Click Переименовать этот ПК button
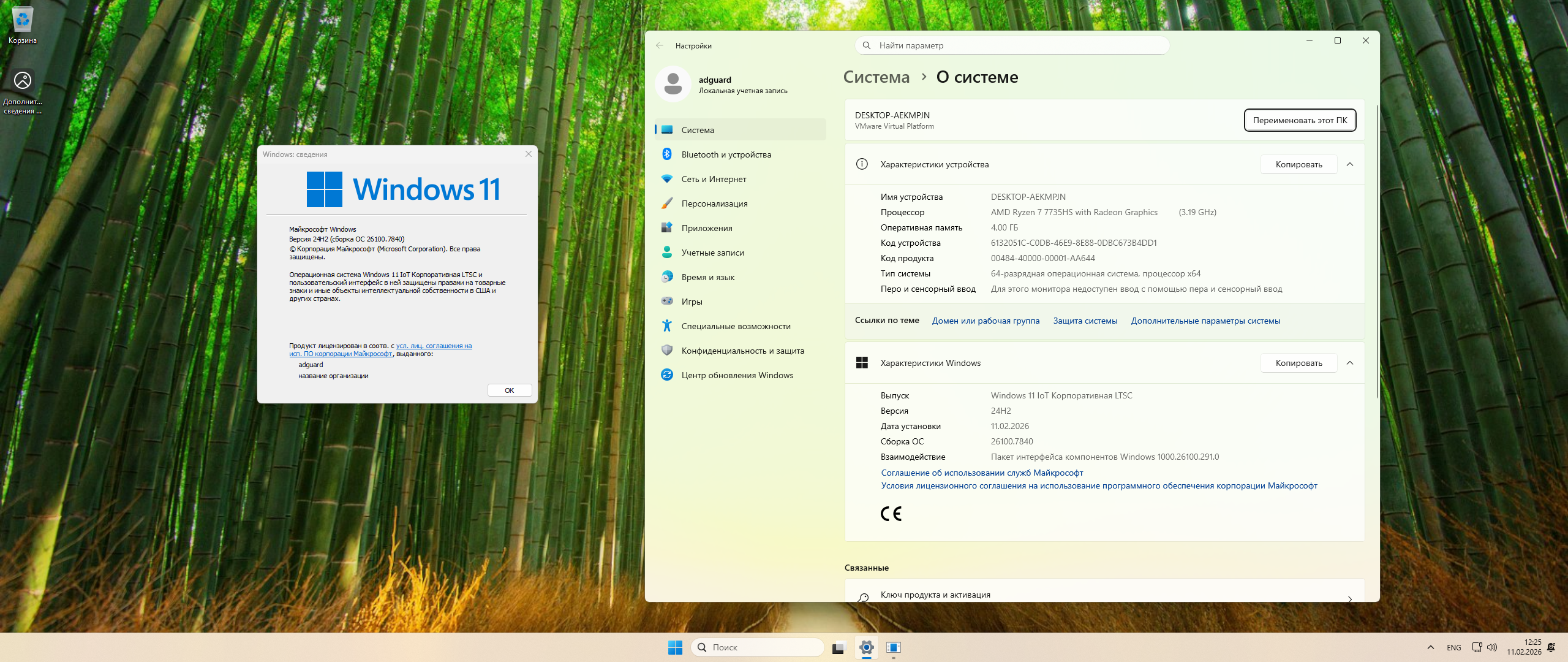Screen dimensions: 1568x662 1300,120
